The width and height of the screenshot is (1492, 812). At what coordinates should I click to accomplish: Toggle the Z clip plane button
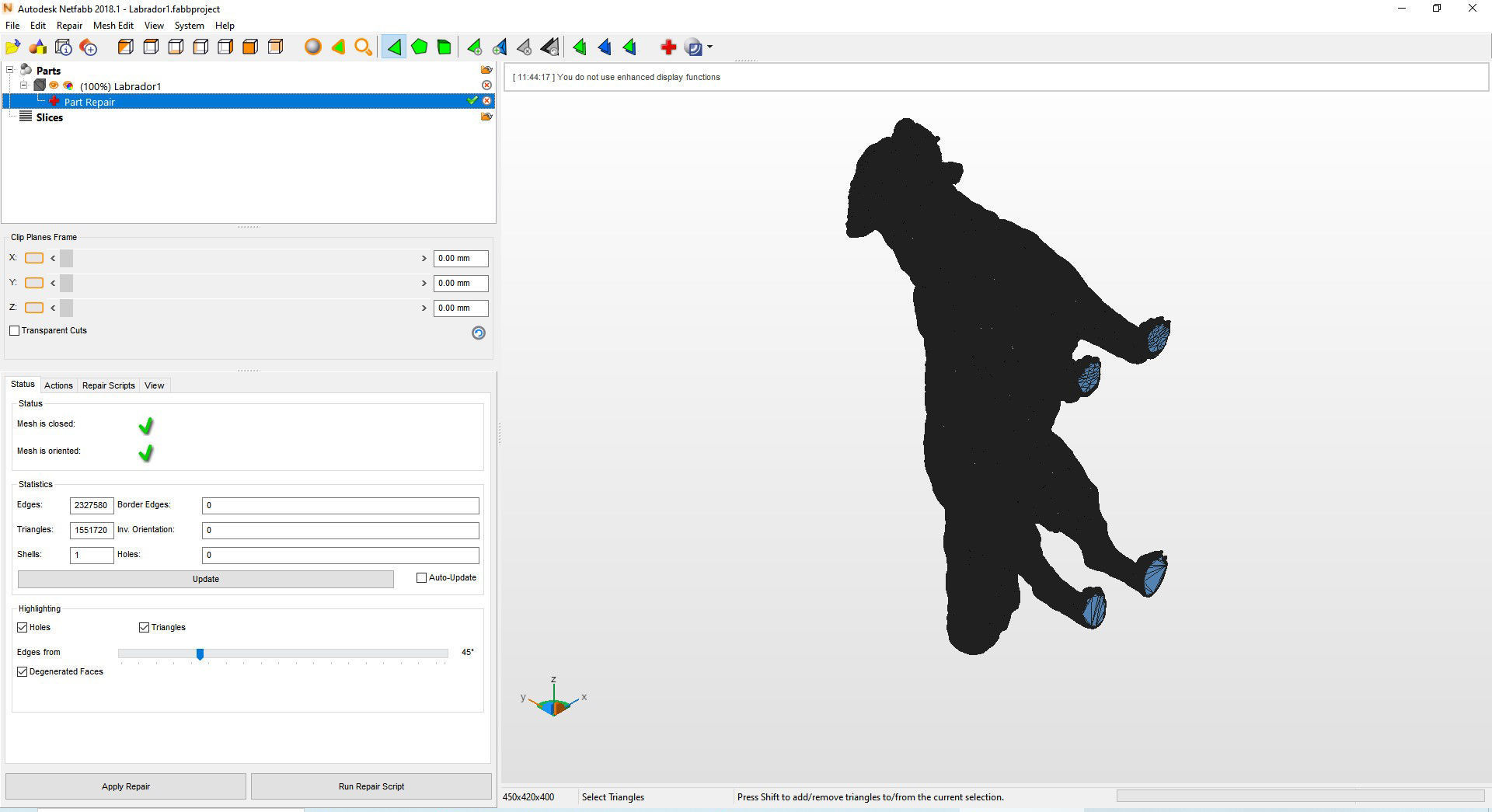coord(34,308)
